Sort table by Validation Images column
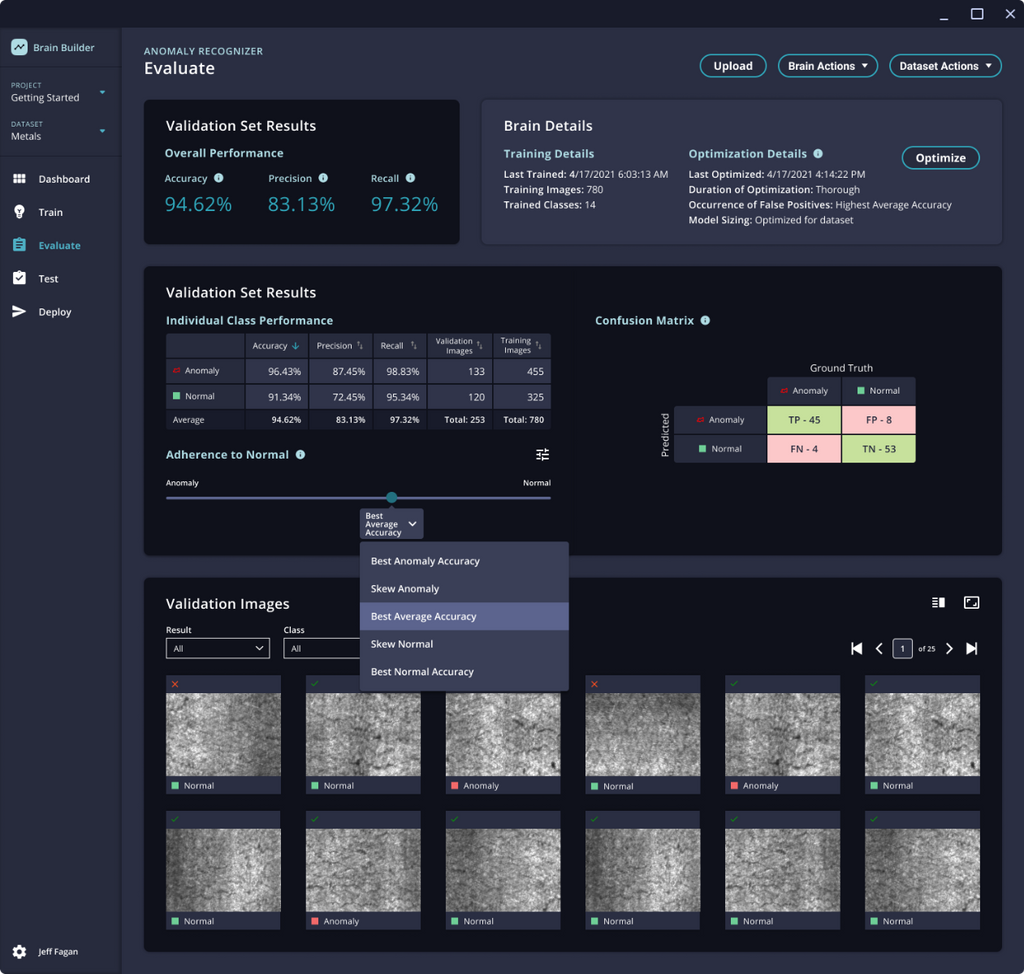The image size is (1024, 974). pyautogui.click(x=458, y=346)
